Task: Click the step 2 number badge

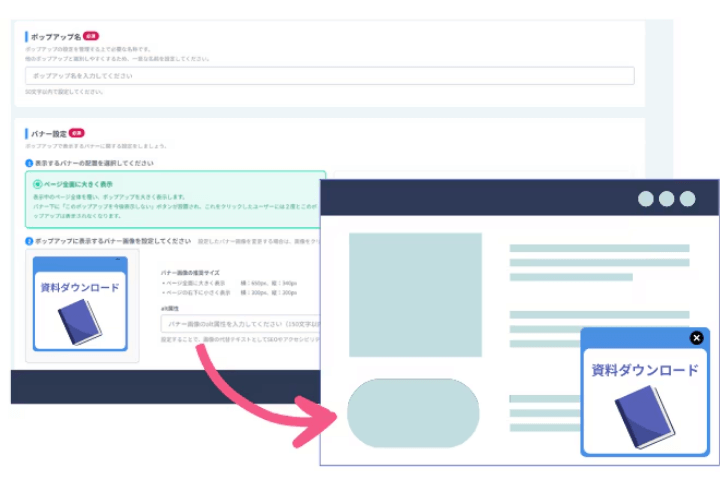Action: (29, 241)
